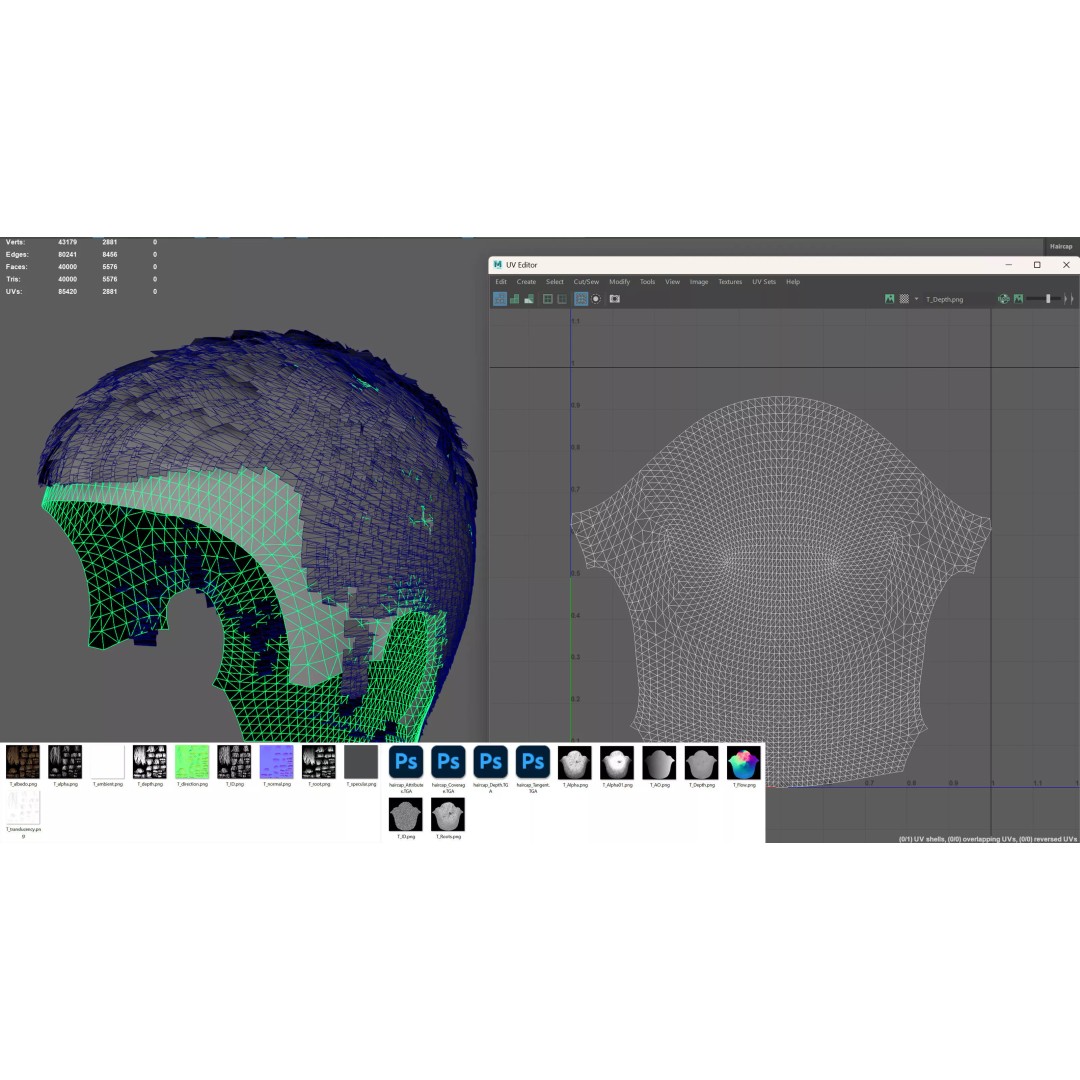Switch to the Haircap tab
The height and width of the screenshot is (1080, 1080).
point(1060,246)
